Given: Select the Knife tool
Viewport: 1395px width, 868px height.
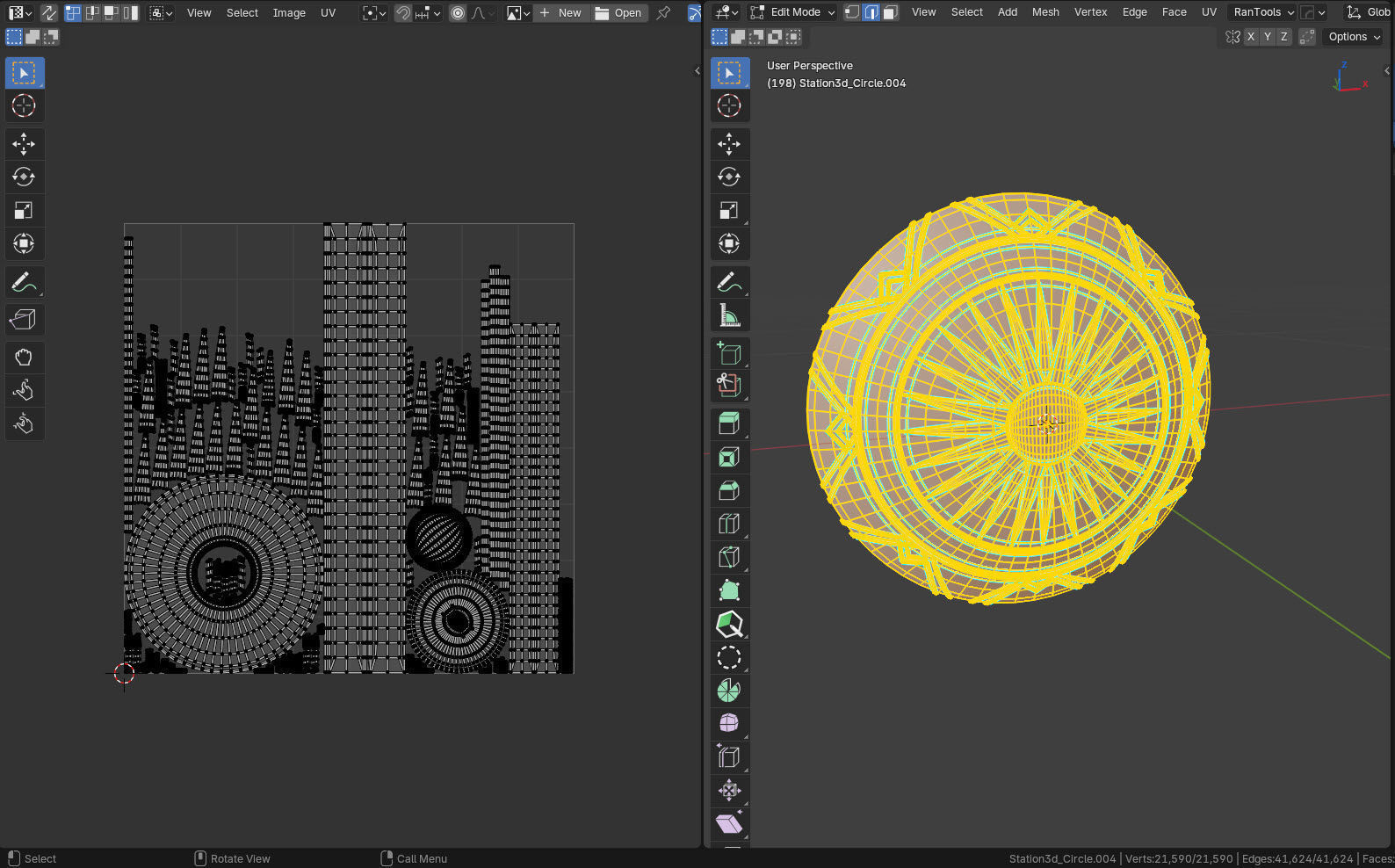Looking at the screenshot, I should (729, 558).
